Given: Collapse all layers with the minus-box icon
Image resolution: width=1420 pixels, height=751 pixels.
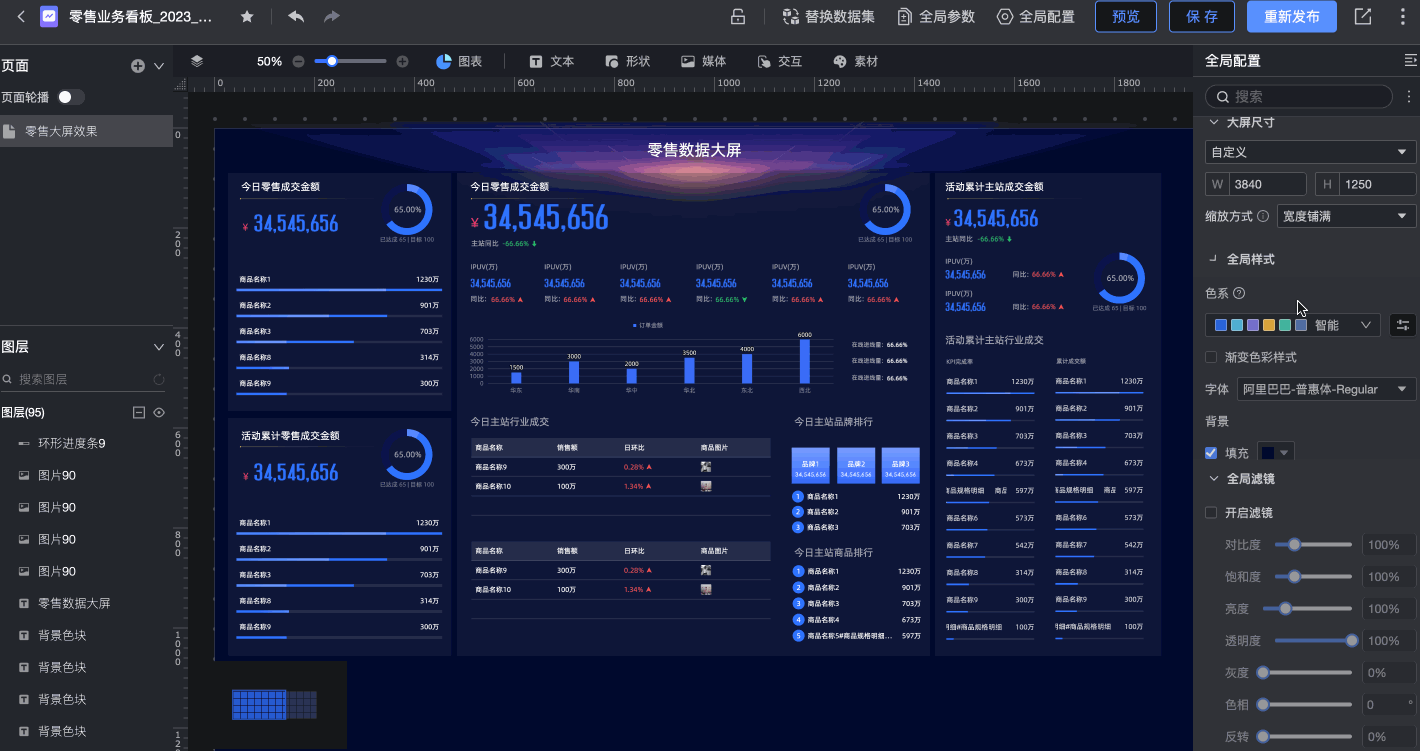Looking at the screenshot, I should [139, 412].
